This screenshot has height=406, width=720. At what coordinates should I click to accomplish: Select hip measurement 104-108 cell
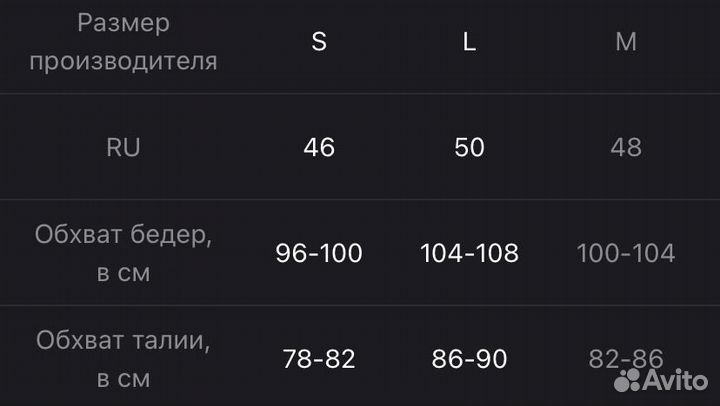pyautogui.click(x=469, y=253)
